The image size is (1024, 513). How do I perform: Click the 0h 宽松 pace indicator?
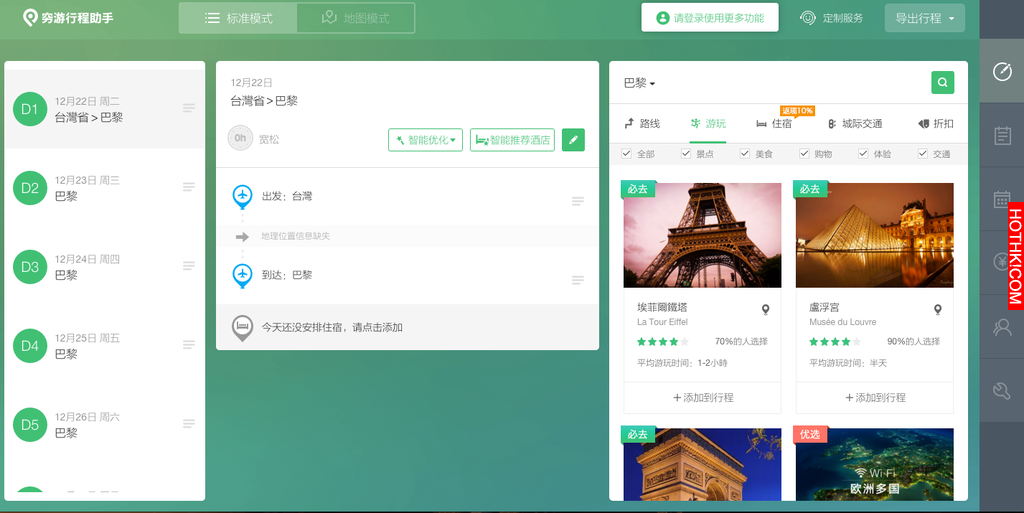click(x=253, y=138)
